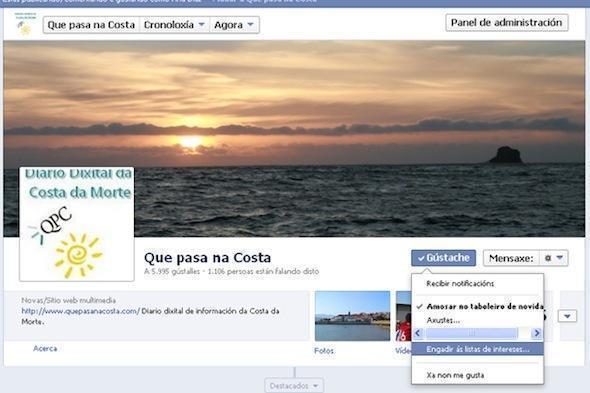
Task: Click Novas/Sitio web multimedia category text
Action: 68,300
